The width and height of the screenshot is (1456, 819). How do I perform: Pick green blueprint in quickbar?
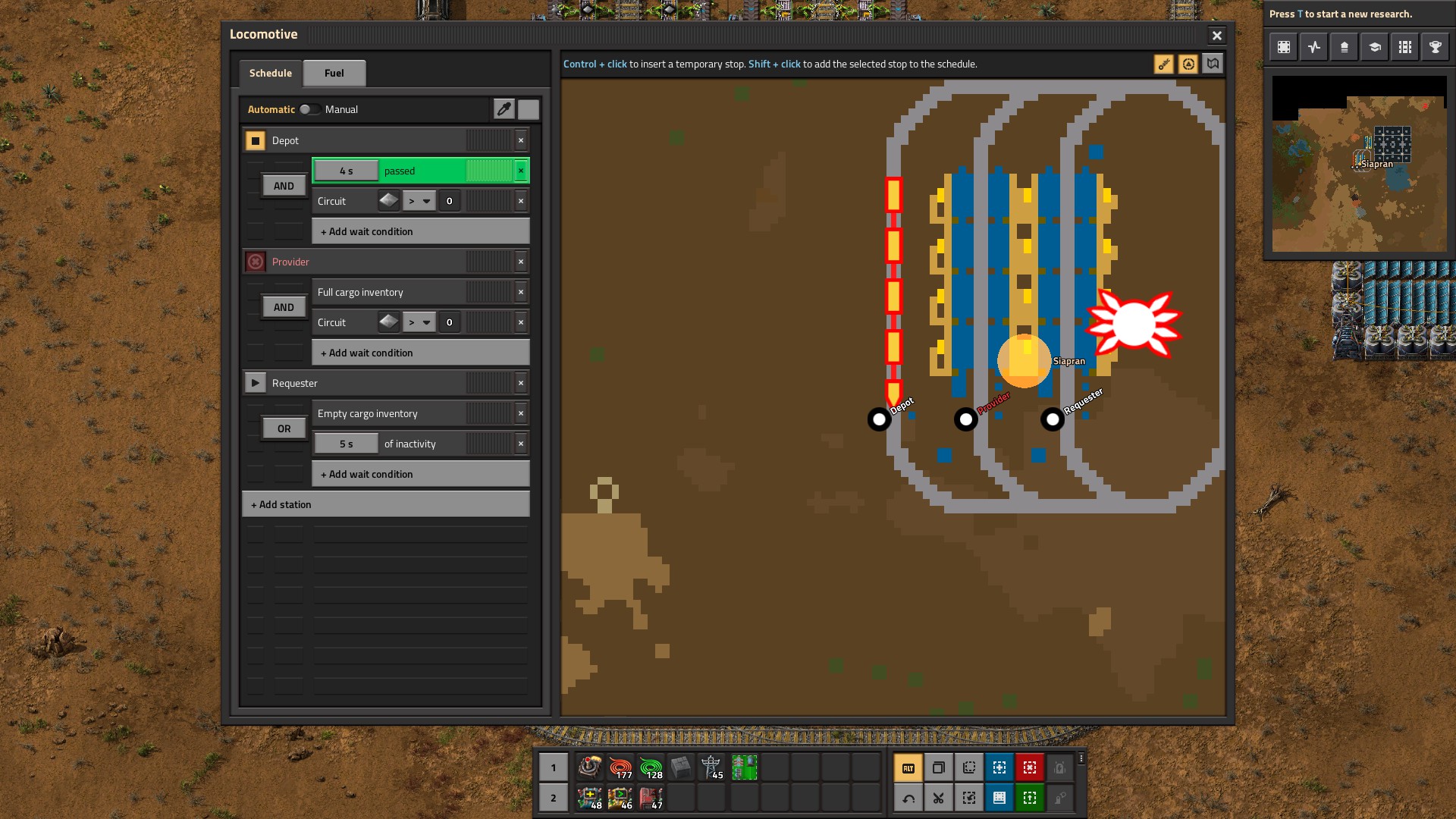point(745,767)
